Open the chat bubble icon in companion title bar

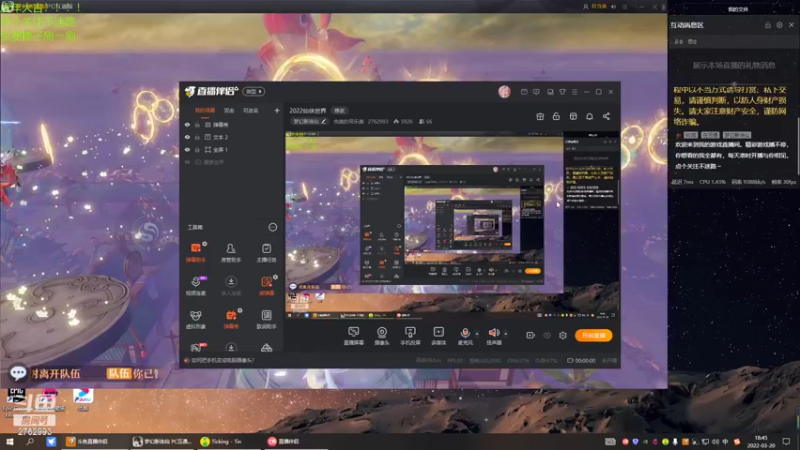tap(536, 92)
